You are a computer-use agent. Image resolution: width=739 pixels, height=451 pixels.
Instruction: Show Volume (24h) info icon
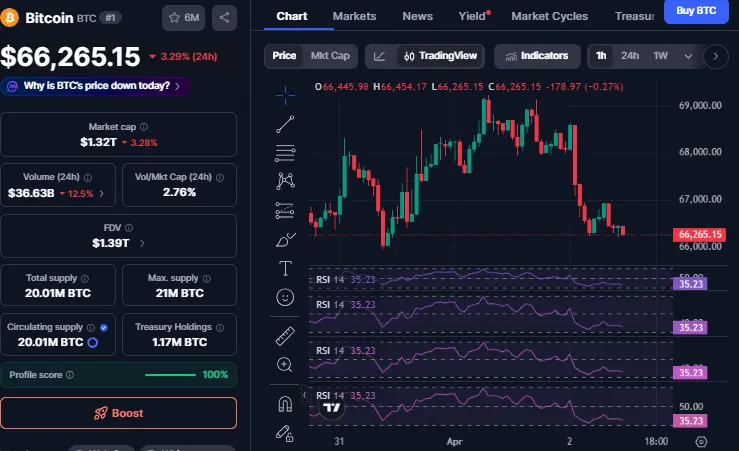pyautogui.click(x=88, y=177)
